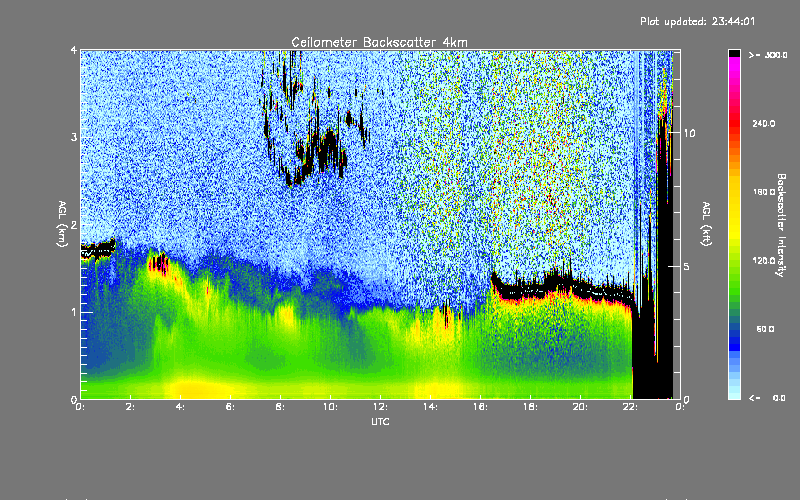The width and height of the screenshot is (800, 500).
Task: Click the "6:" UTC time tick
Action: (x=231, y=407)
